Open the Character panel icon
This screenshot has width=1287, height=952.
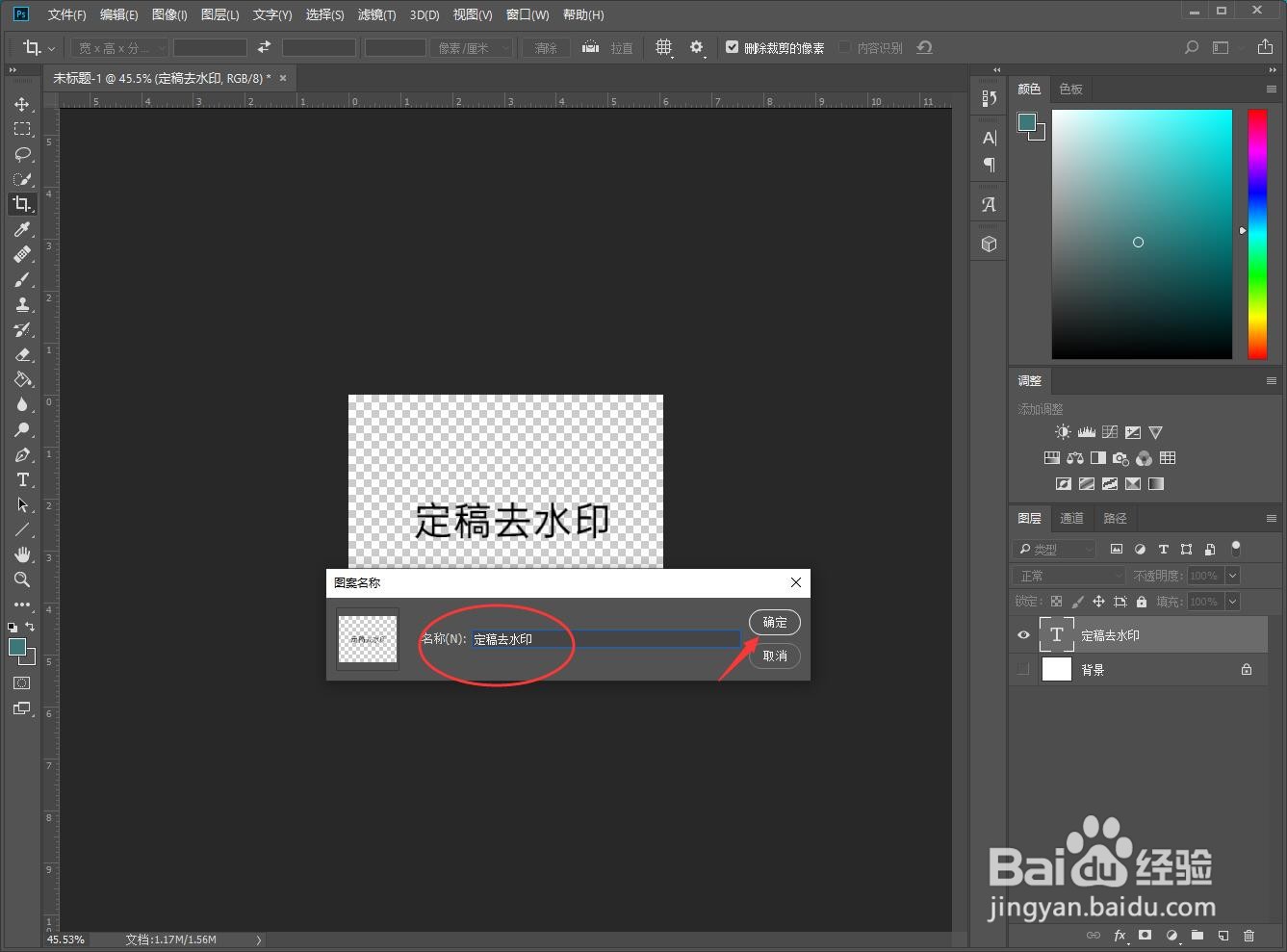(989, 138)
